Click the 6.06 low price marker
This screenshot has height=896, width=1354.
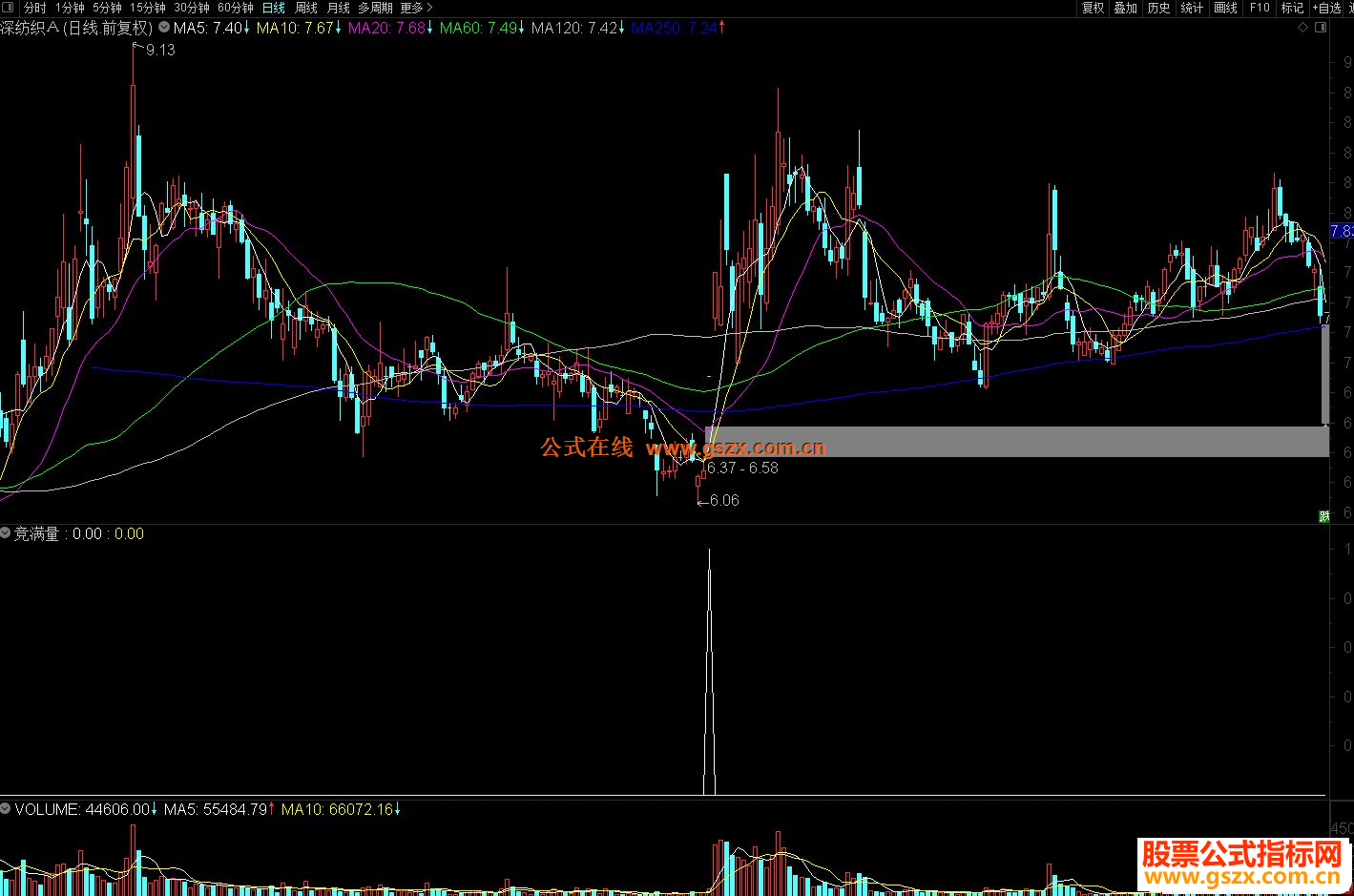click(724, 500)
